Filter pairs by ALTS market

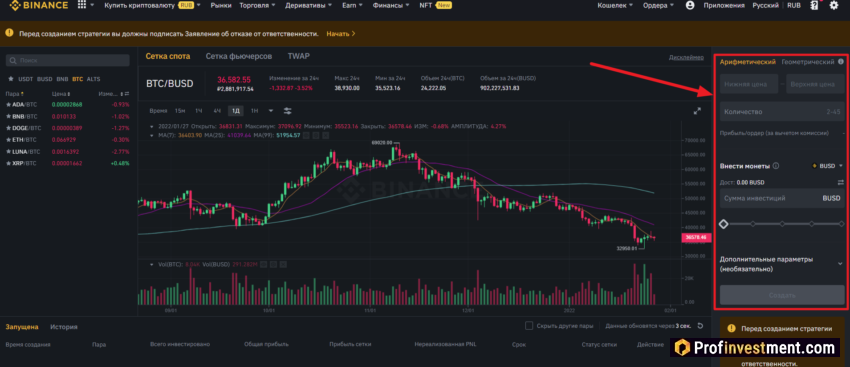93,79
